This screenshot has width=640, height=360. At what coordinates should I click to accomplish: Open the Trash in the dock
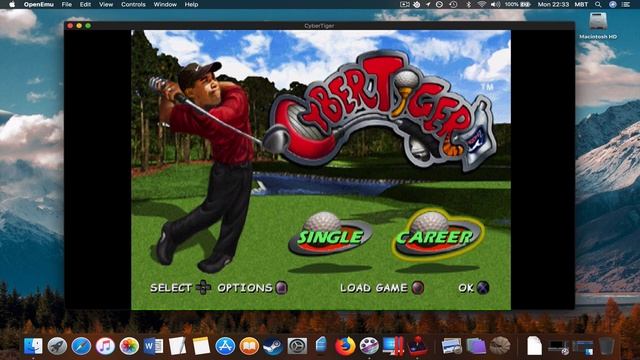(x=606, y=346)
